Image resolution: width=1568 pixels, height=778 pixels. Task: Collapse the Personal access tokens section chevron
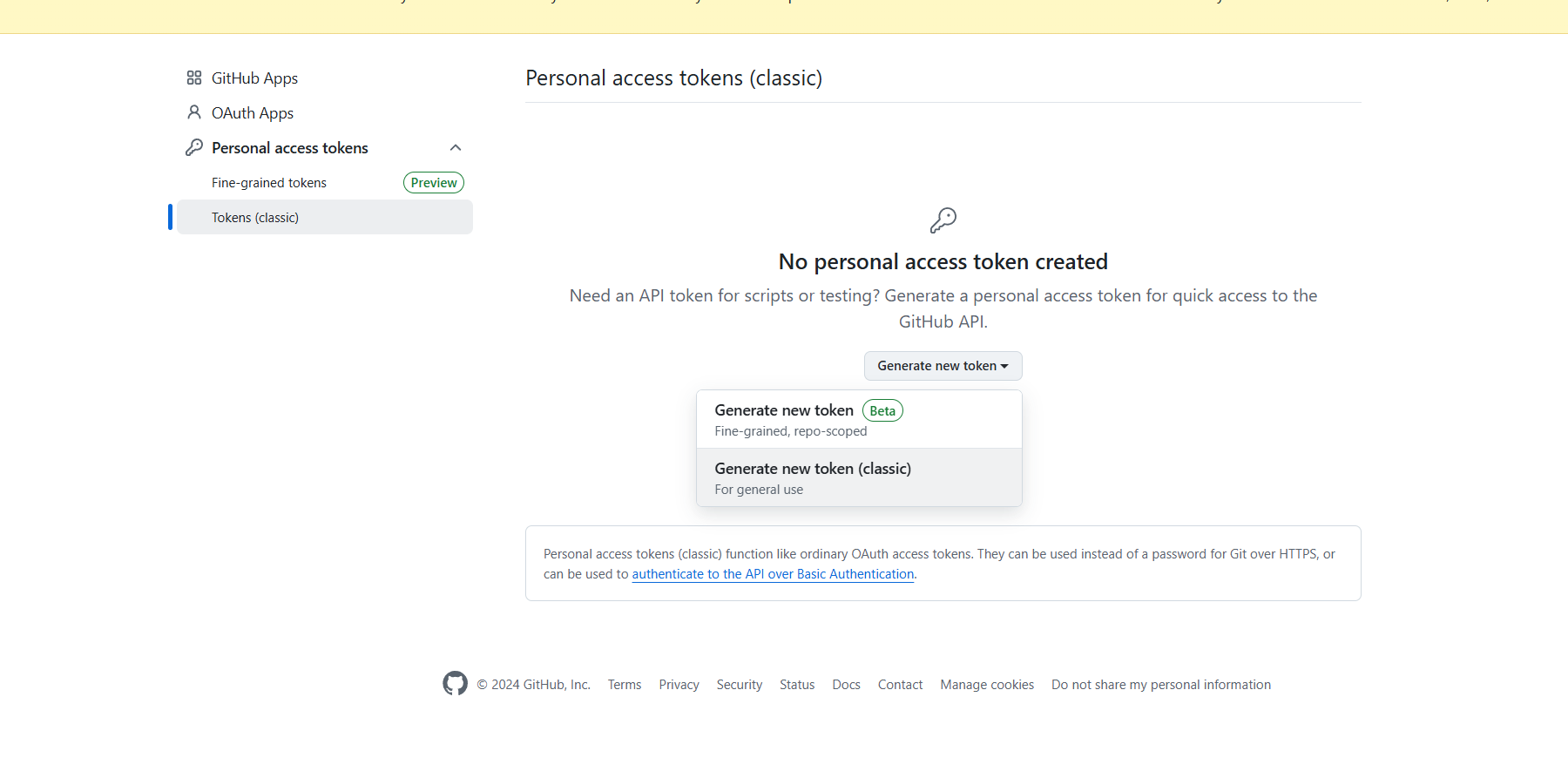pyautogui.click(x=456, y=148)
